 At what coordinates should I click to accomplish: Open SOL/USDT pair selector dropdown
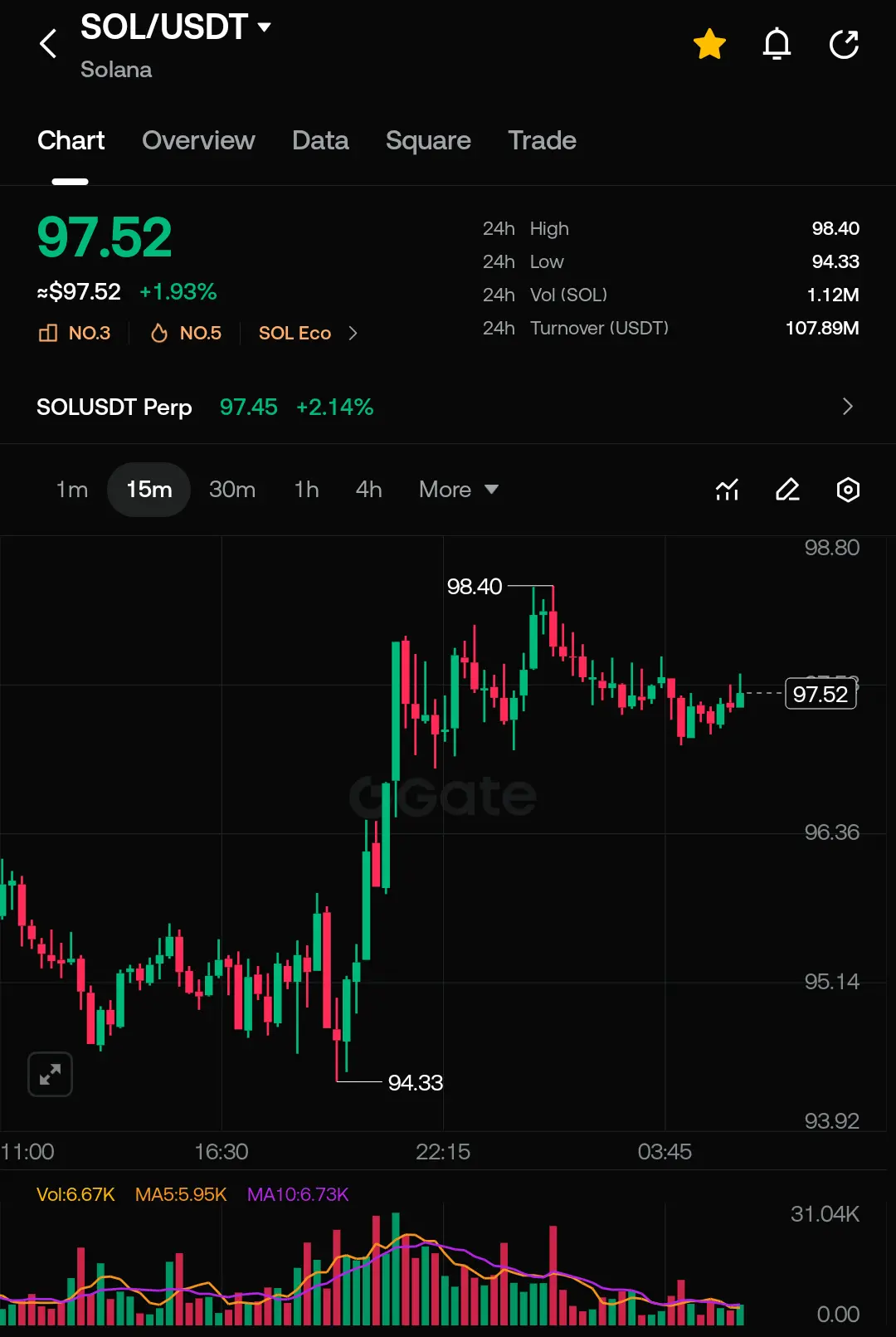pos(176,27)
